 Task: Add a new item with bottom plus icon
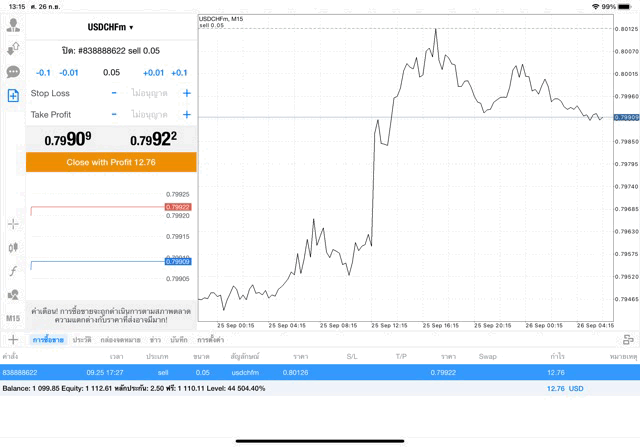pyautogui.click(x=13, y=341)
